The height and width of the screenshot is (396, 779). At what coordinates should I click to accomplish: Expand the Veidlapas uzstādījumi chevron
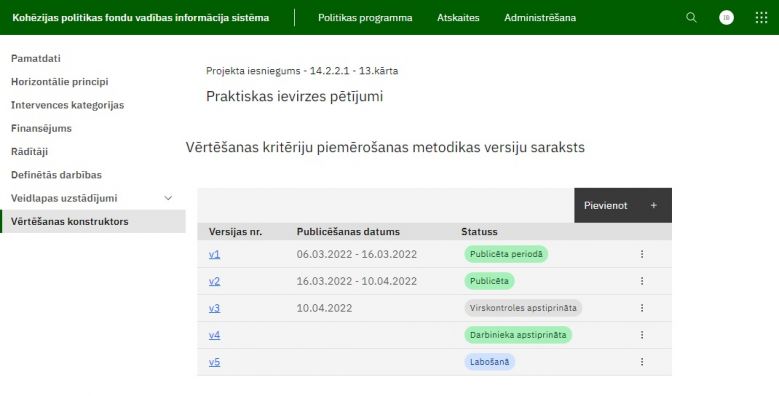[168, 198]
